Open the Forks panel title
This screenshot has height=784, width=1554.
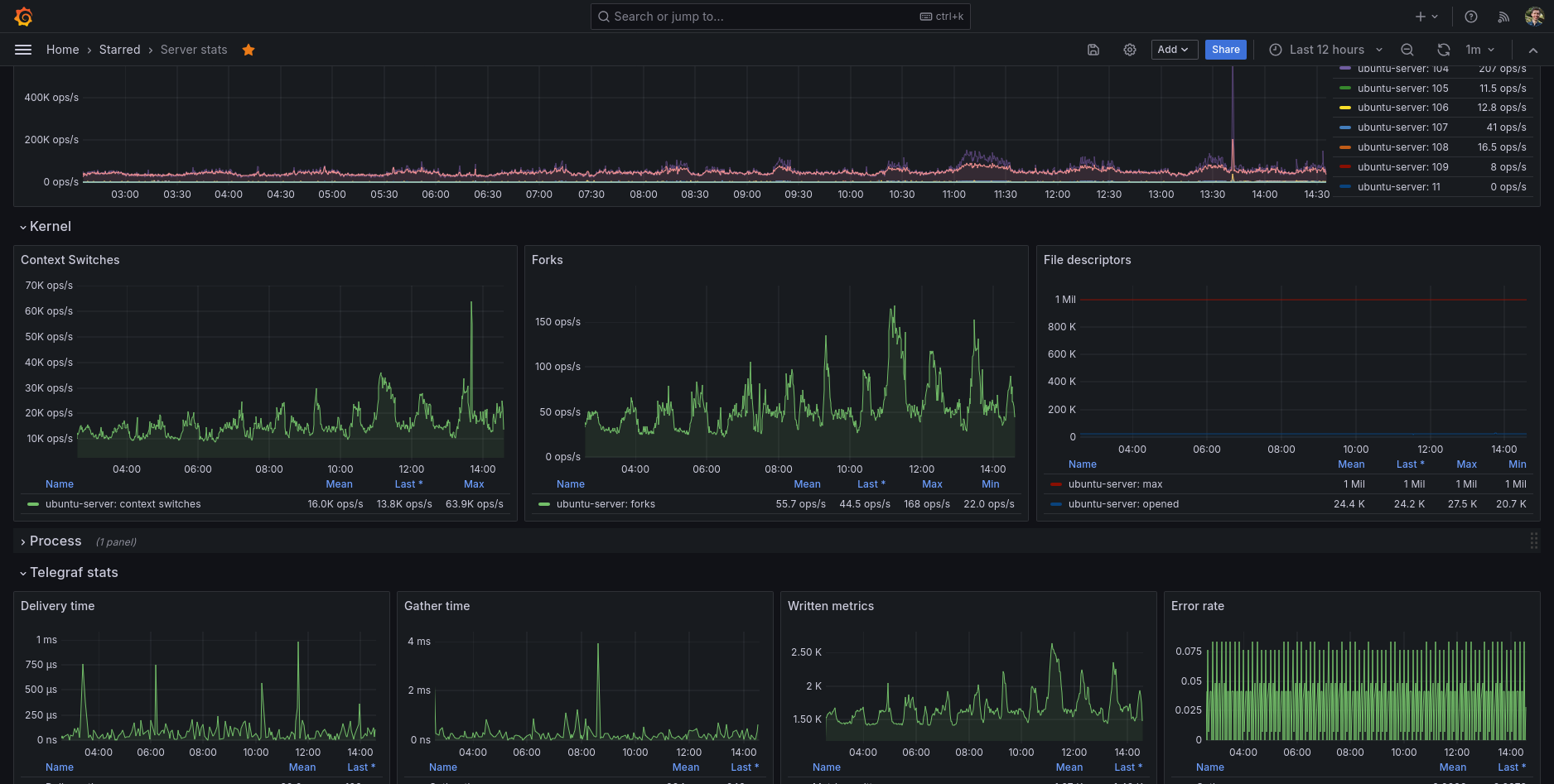click(548, 260)
